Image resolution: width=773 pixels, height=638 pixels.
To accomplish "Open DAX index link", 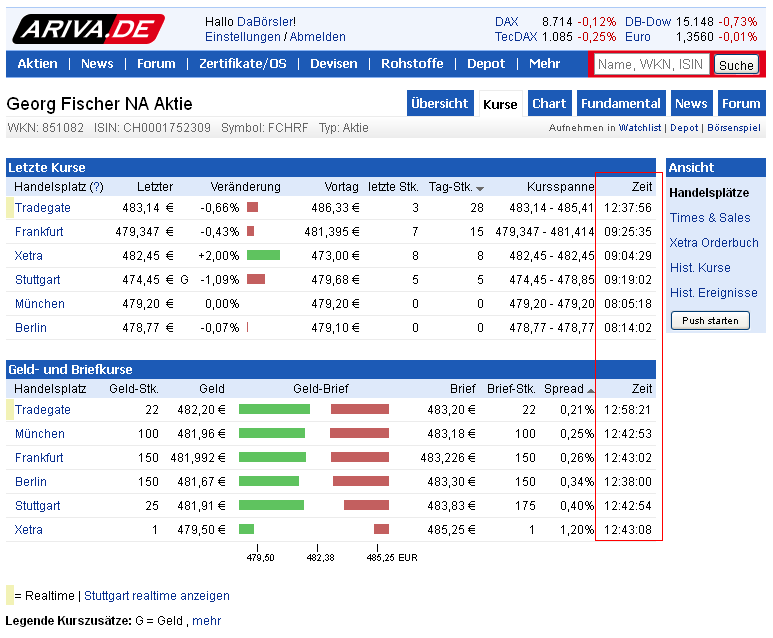I will click(507, 22).
